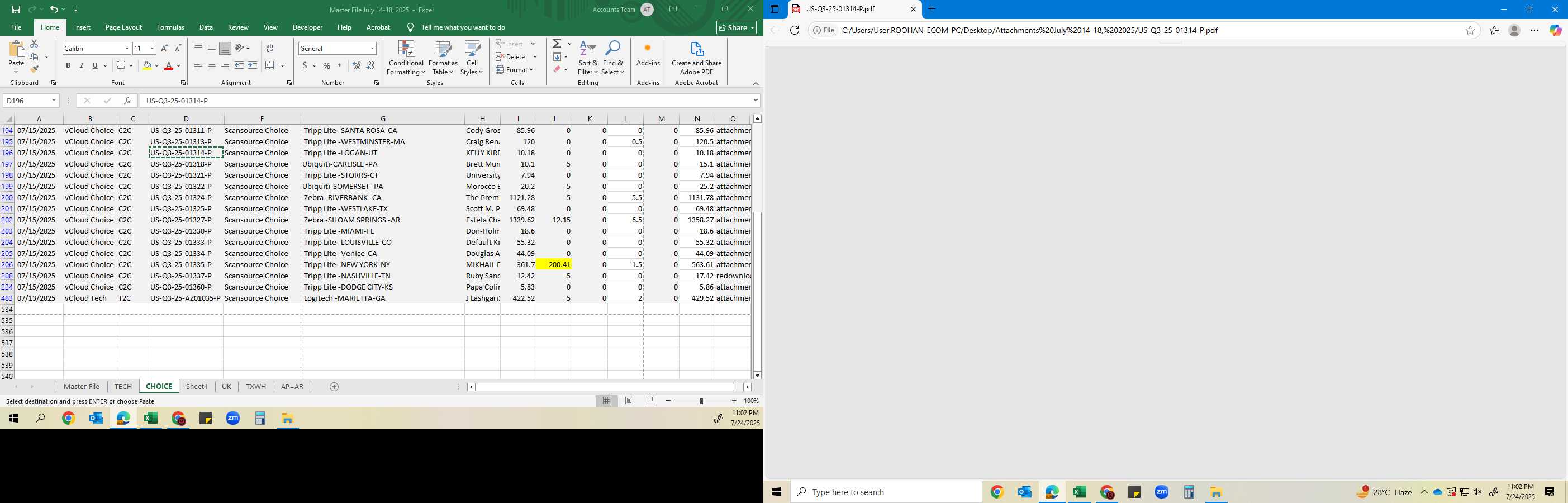Open the Format cells dropdown in Cells group
This screenshot has height=503, width=1568.
click(515, 69)
